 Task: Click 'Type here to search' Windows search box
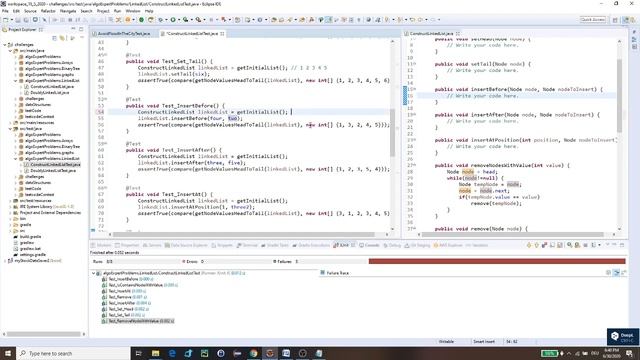[x=73, y=353]
